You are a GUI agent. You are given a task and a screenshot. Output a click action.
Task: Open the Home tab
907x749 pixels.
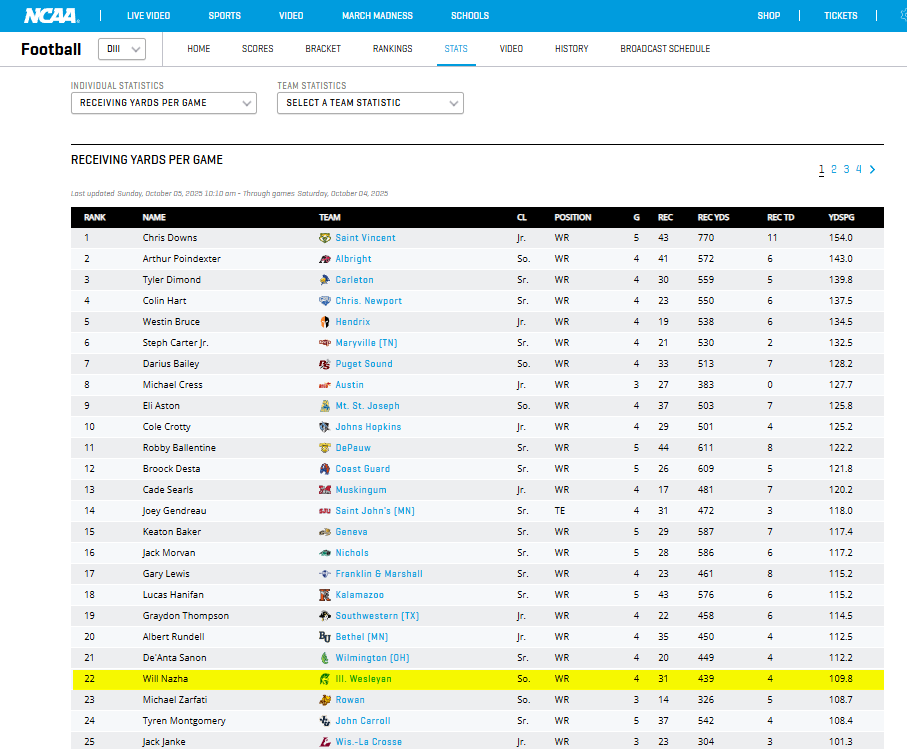coord(198,49)
